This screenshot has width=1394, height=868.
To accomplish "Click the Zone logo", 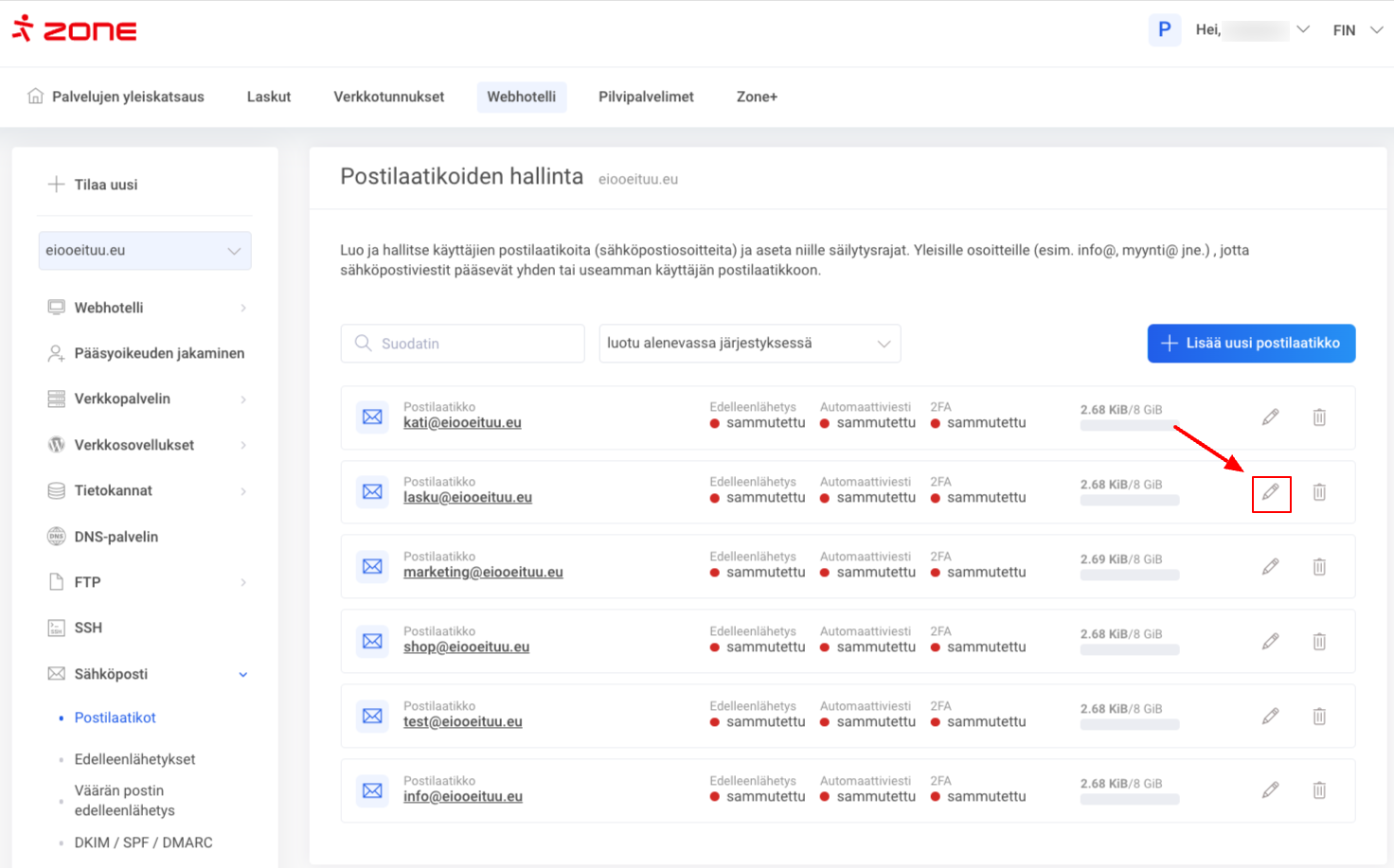I will coord(75,29).
